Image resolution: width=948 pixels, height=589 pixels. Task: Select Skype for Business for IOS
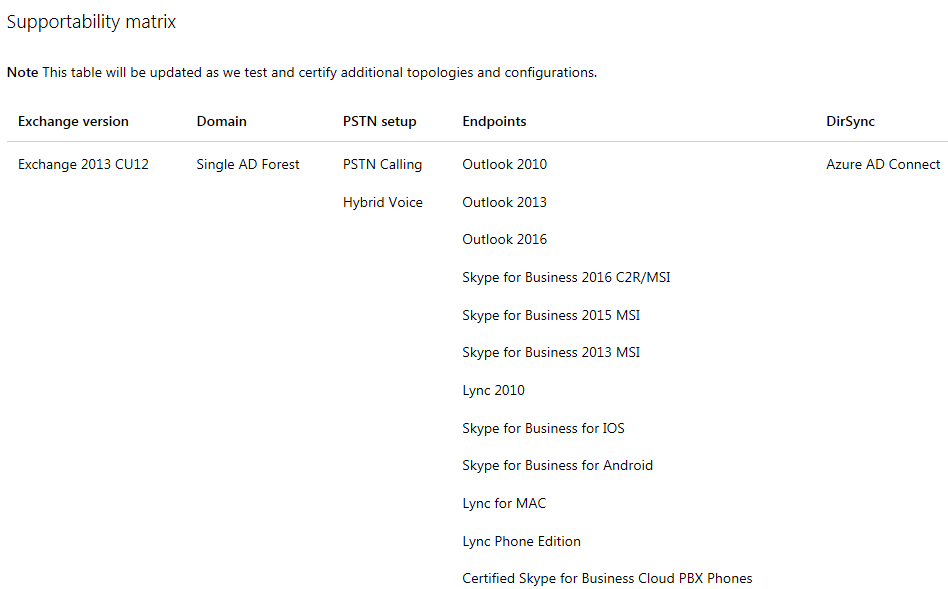(x=543, y=428)
